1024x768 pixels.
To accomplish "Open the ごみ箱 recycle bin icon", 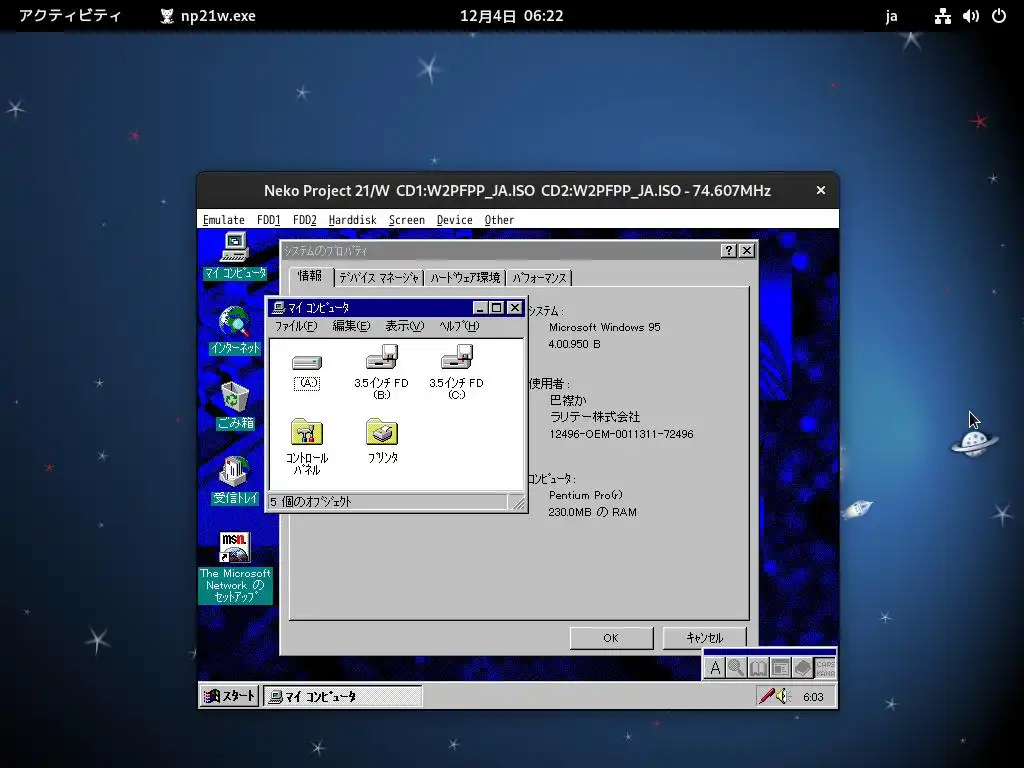I will click(x=234, y=406).
